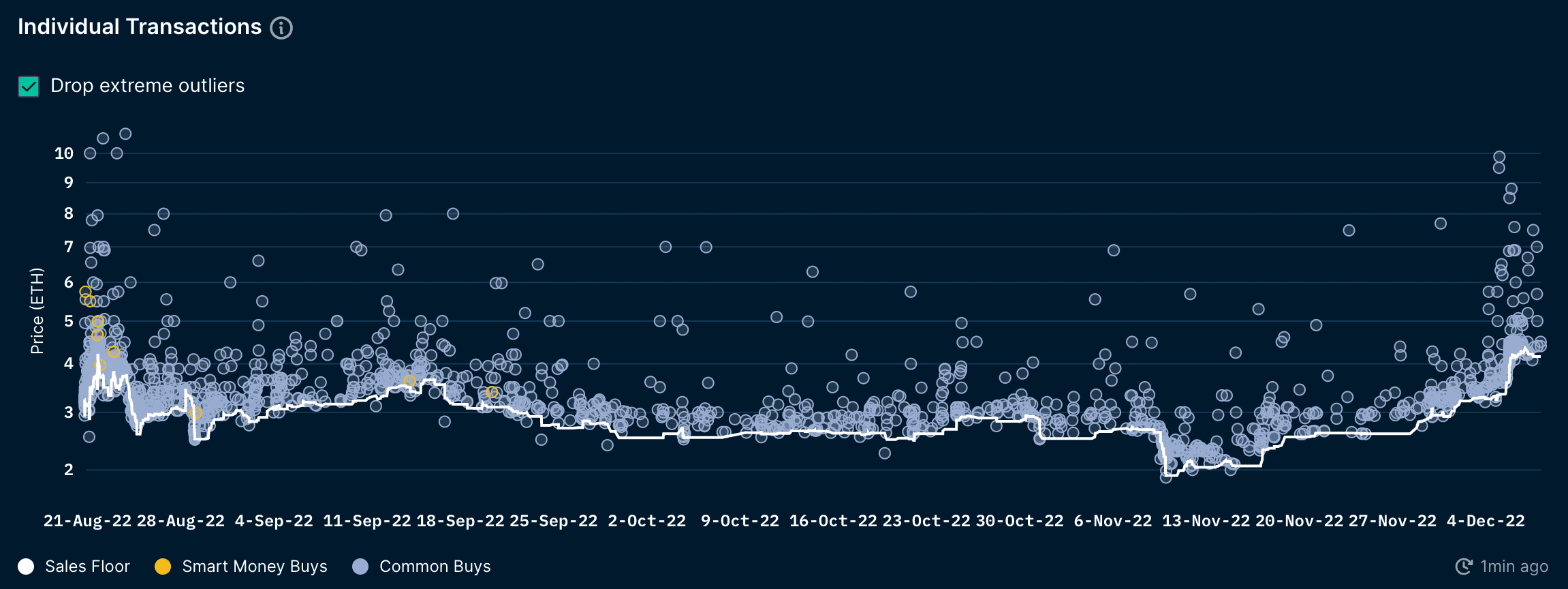
Task: Select the 7 ETH transaction dot above 2-Oct-22
Action: (x=665, y=247)
